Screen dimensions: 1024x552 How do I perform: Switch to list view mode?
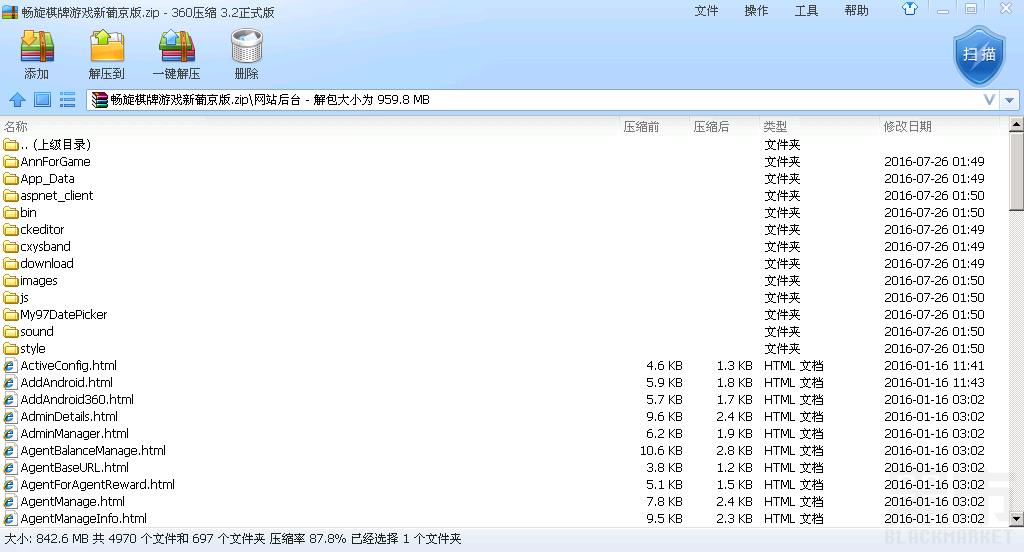click(67, 99)
